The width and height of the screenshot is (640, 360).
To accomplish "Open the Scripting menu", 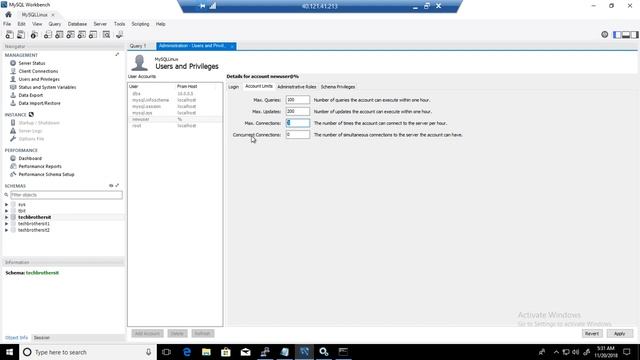I will 140,24.
